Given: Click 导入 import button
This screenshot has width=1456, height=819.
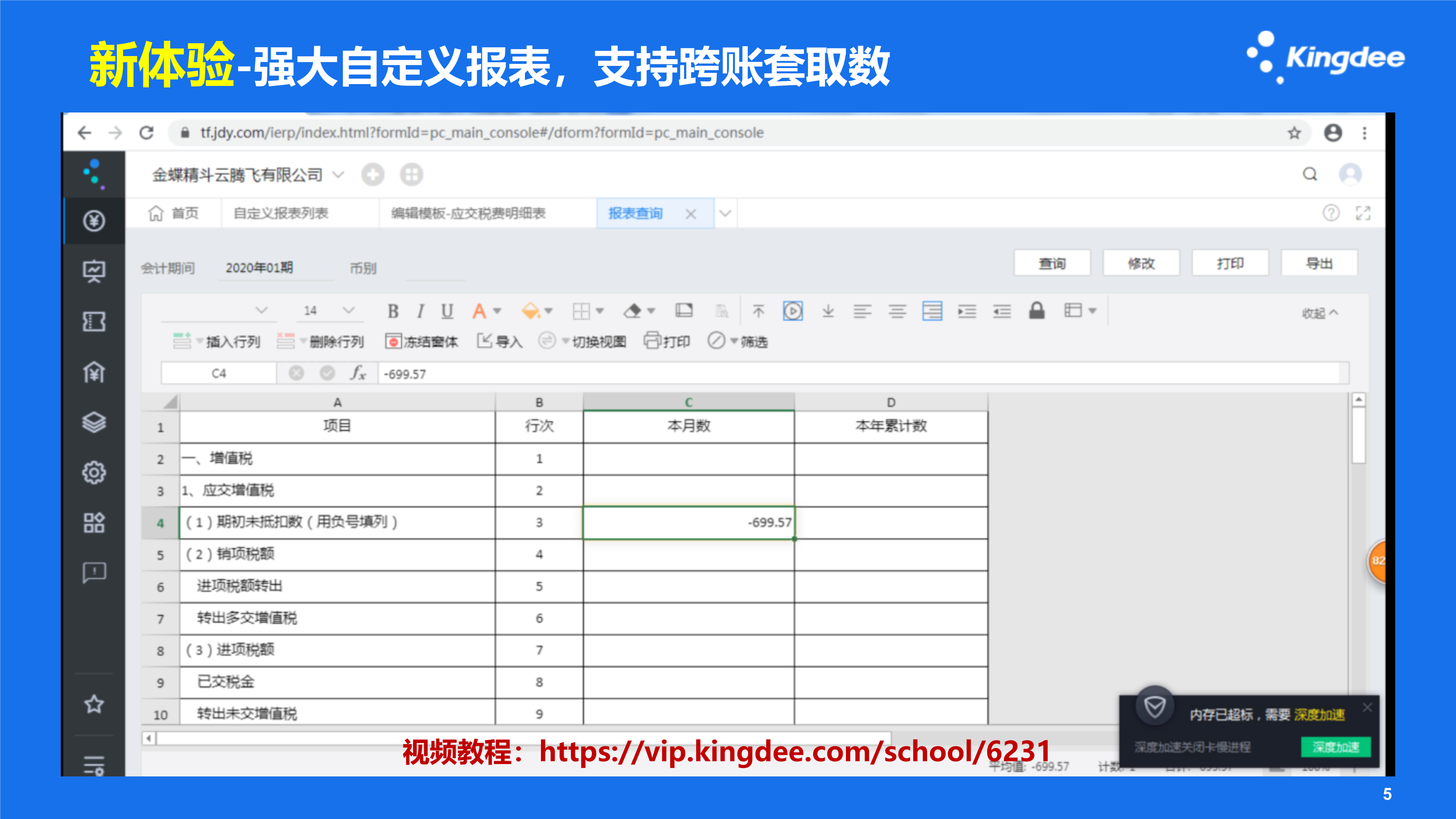Looking at the screenshot, I should pyautogui.click(x=500, y=341).
